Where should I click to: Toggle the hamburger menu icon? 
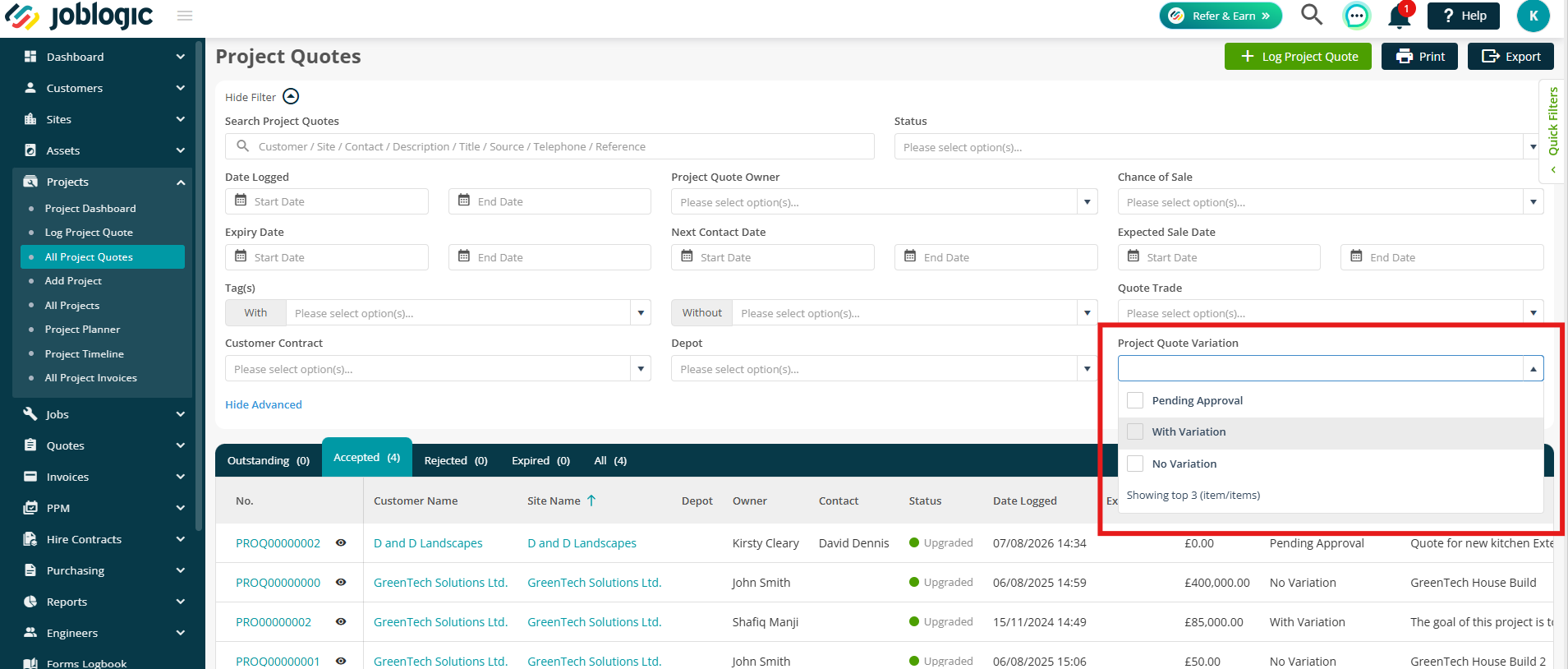tap(185, 16)
